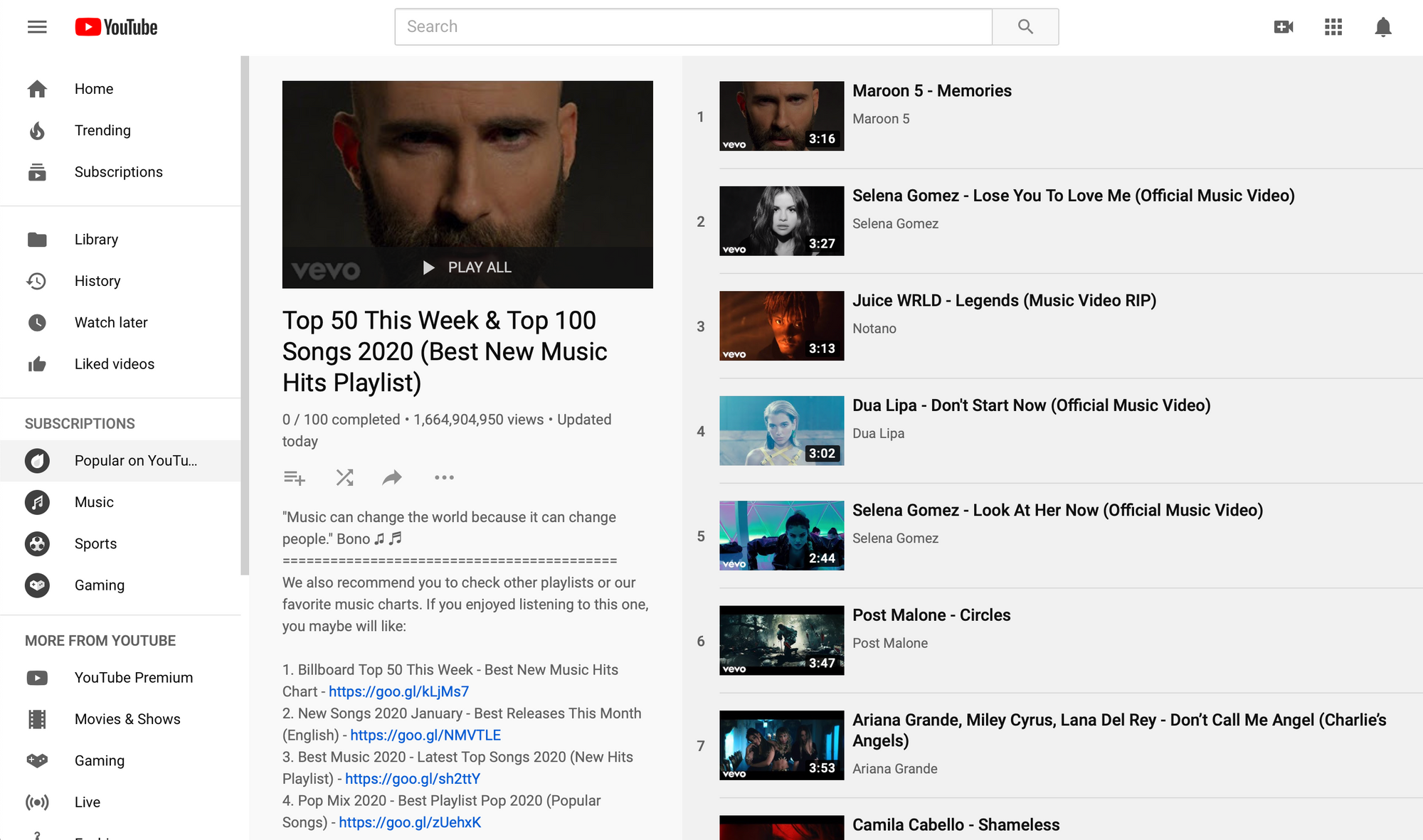Open the hamburger guide menu
This screenshot has width=1423, height=840.
pyautogui.click(x=37, y=27)
